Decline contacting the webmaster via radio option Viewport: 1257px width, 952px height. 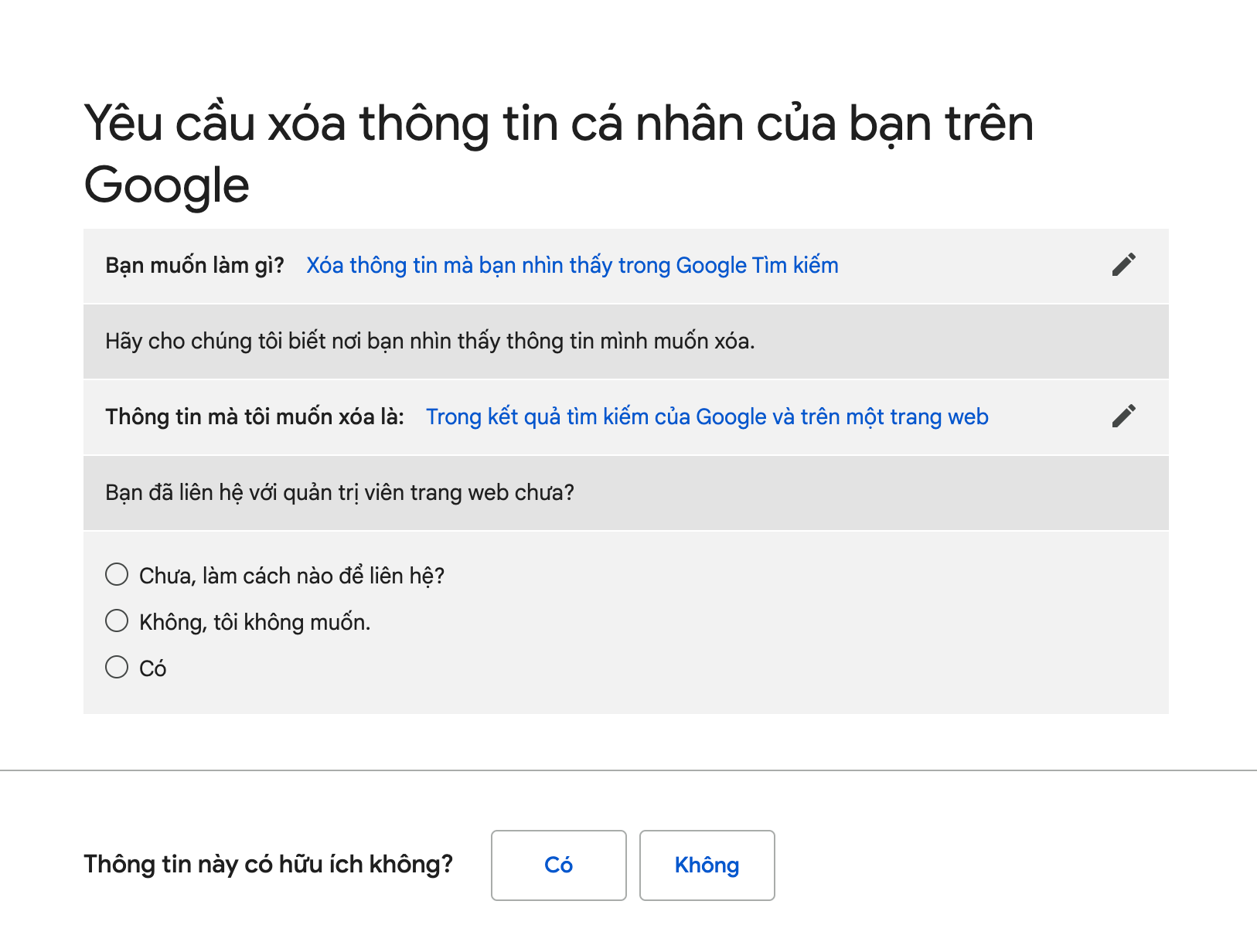click(x=116, y=620)
